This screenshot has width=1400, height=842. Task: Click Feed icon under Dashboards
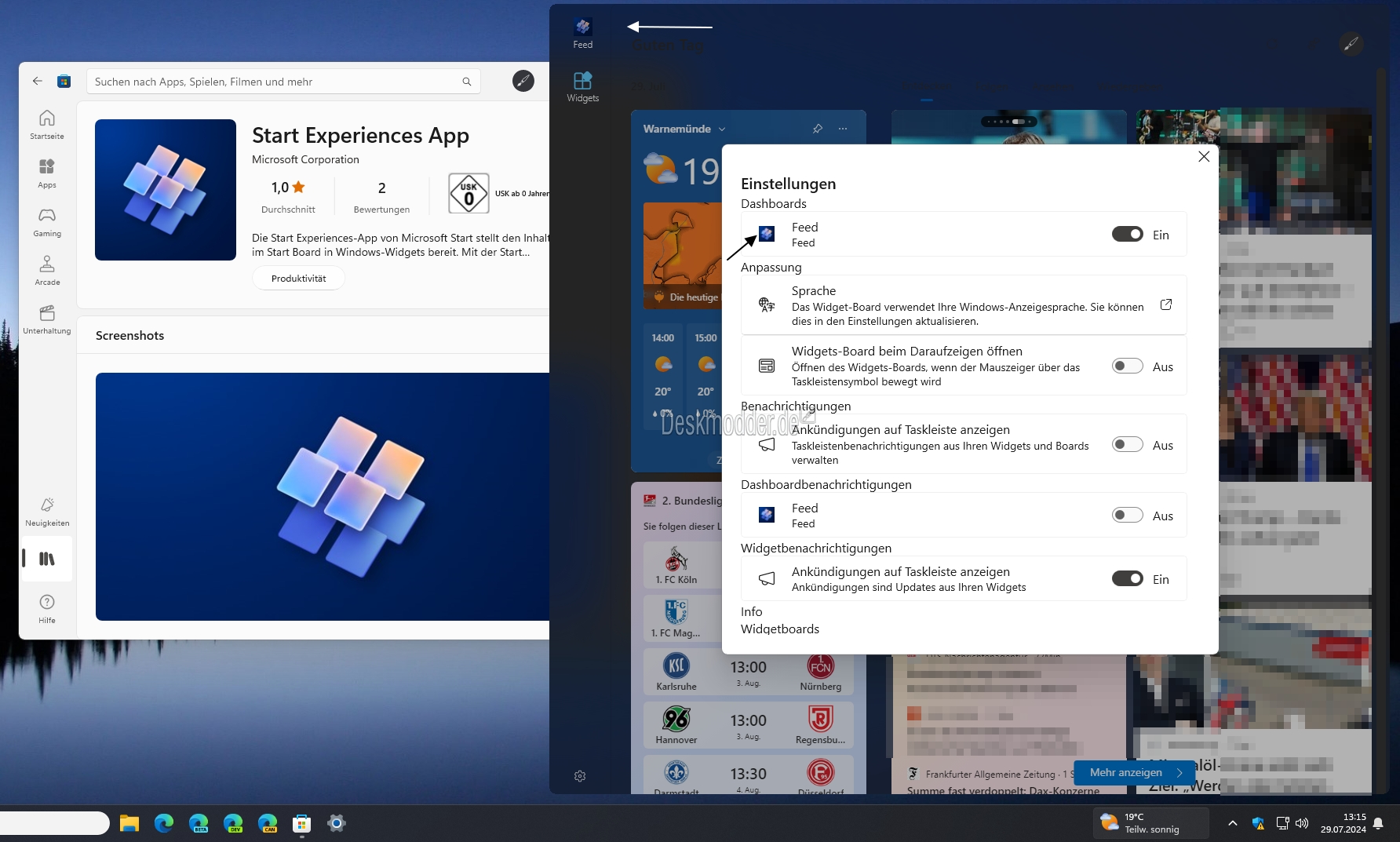[x=767, y=234]
